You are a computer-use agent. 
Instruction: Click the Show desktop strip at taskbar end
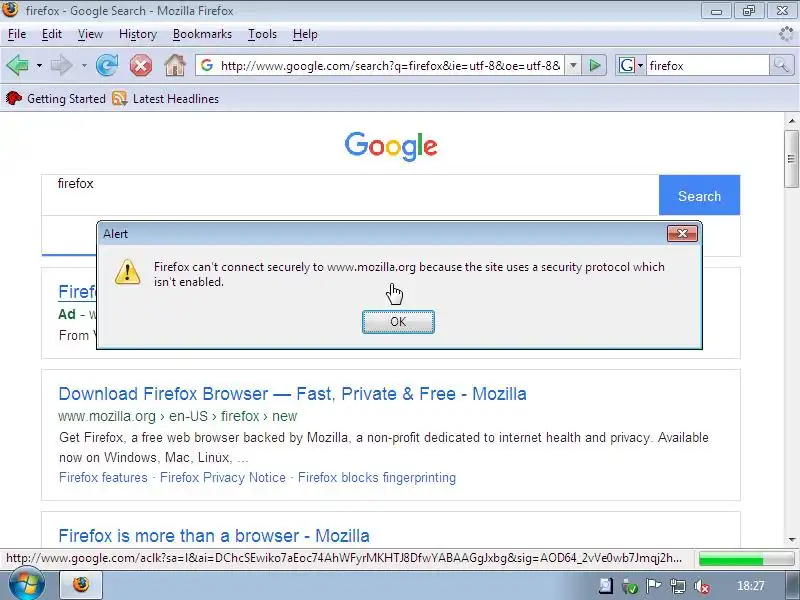(x=792, y=585)
